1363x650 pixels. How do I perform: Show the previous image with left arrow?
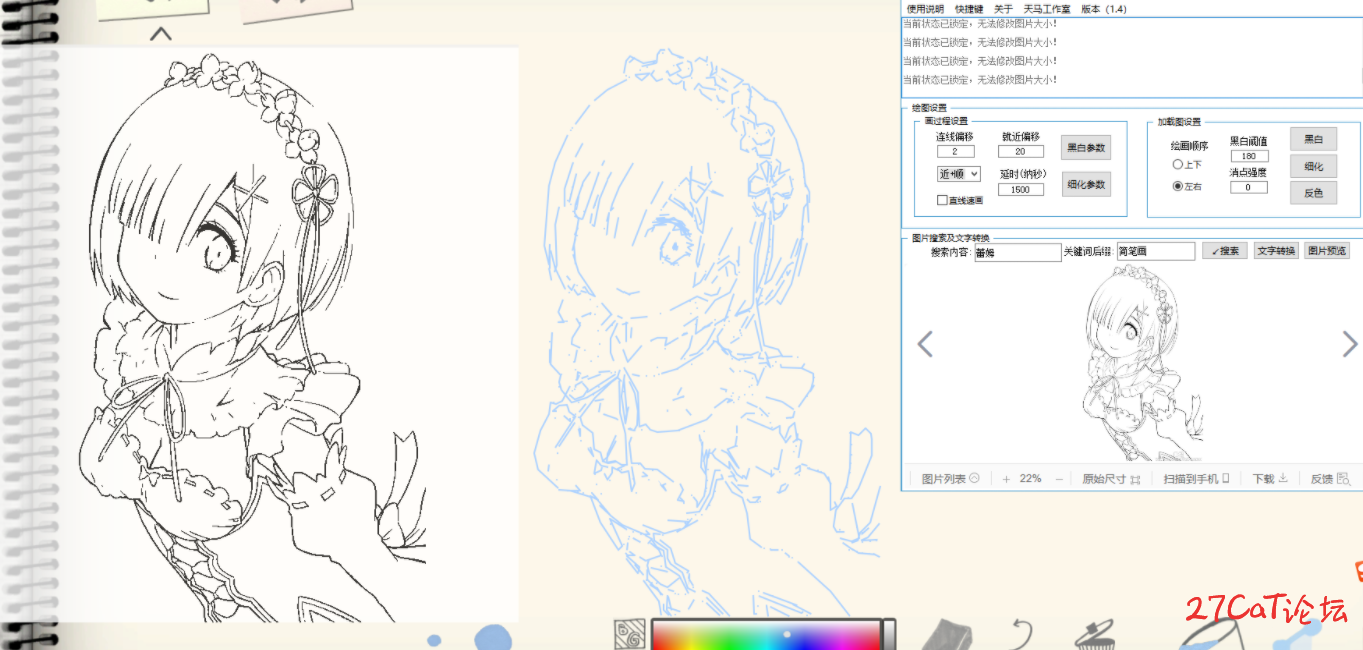(925, 345)
